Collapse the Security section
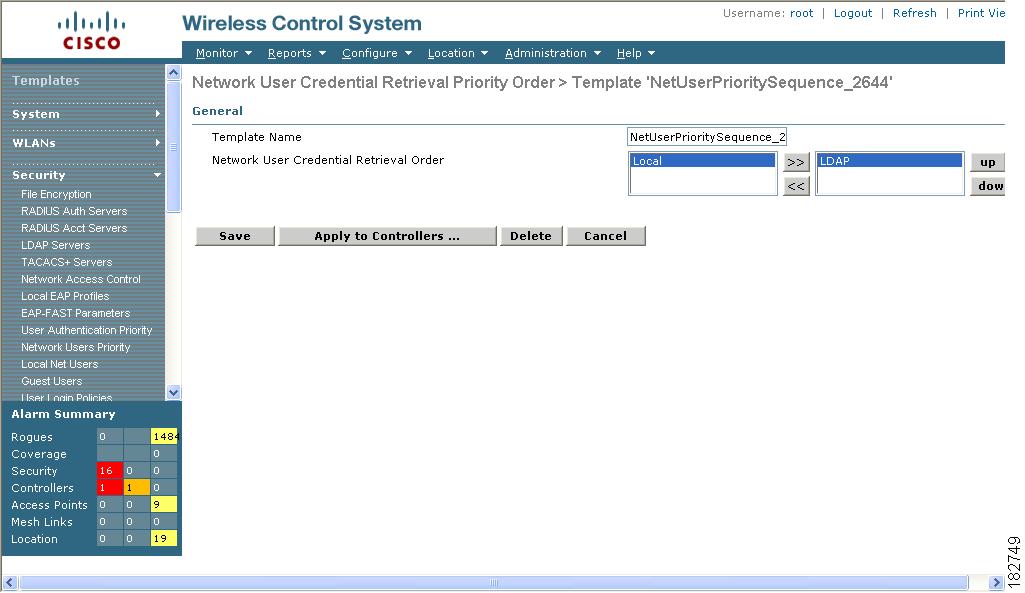 point(86,175)
